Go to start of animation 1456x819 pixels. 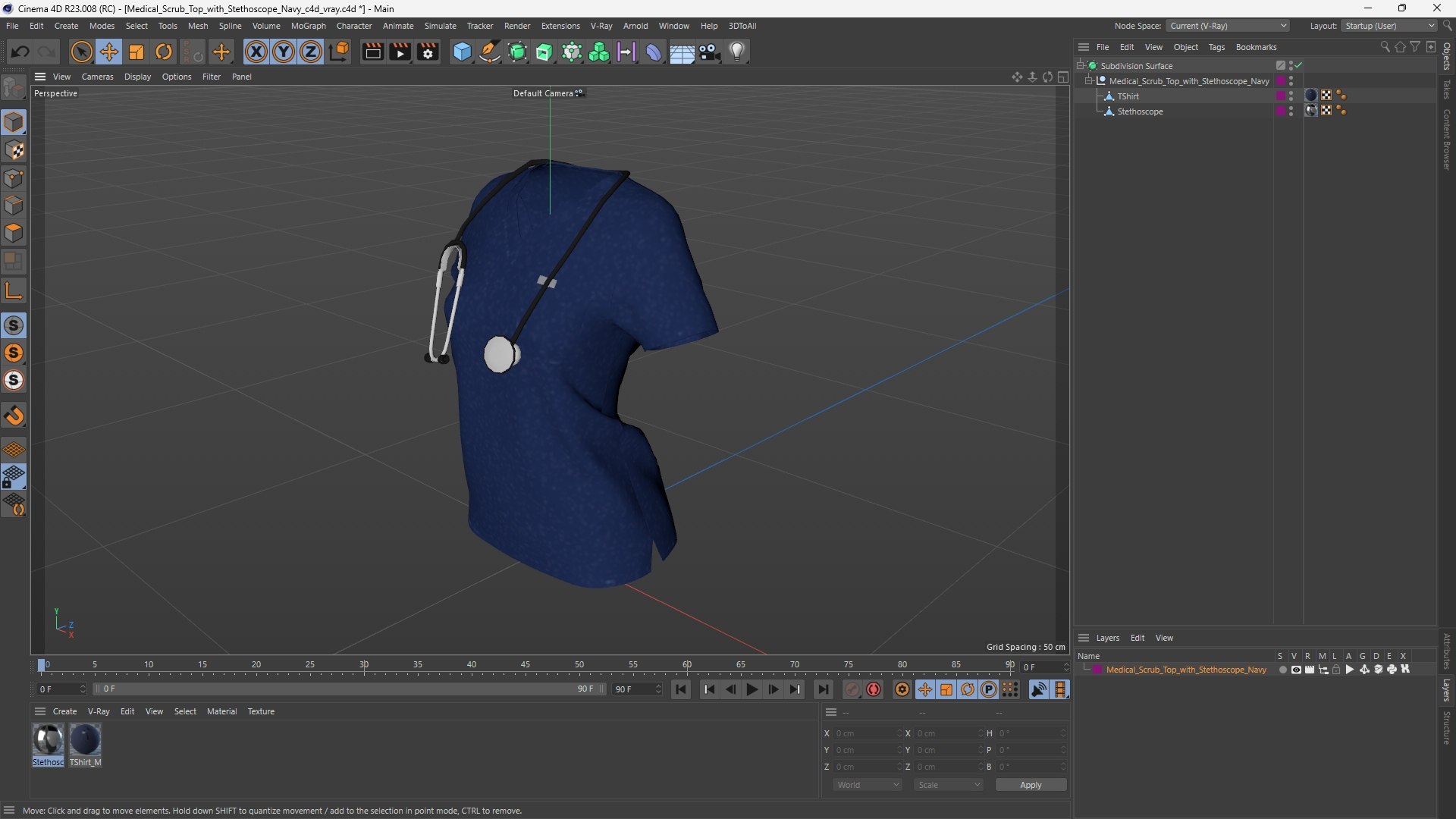coord(680,689)
